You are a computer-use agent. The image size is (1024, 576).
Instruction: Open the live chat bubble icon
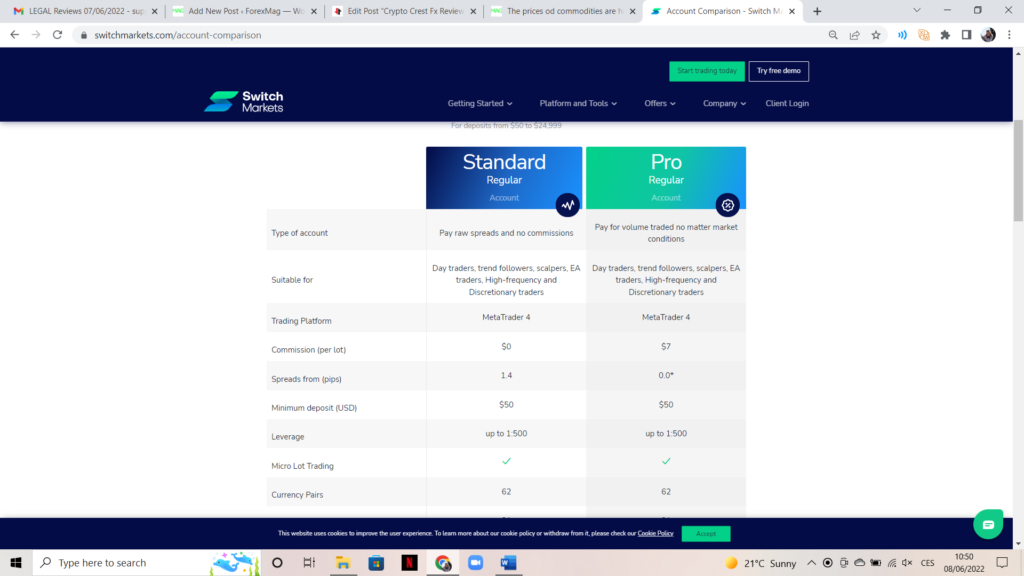coord(988,524)
